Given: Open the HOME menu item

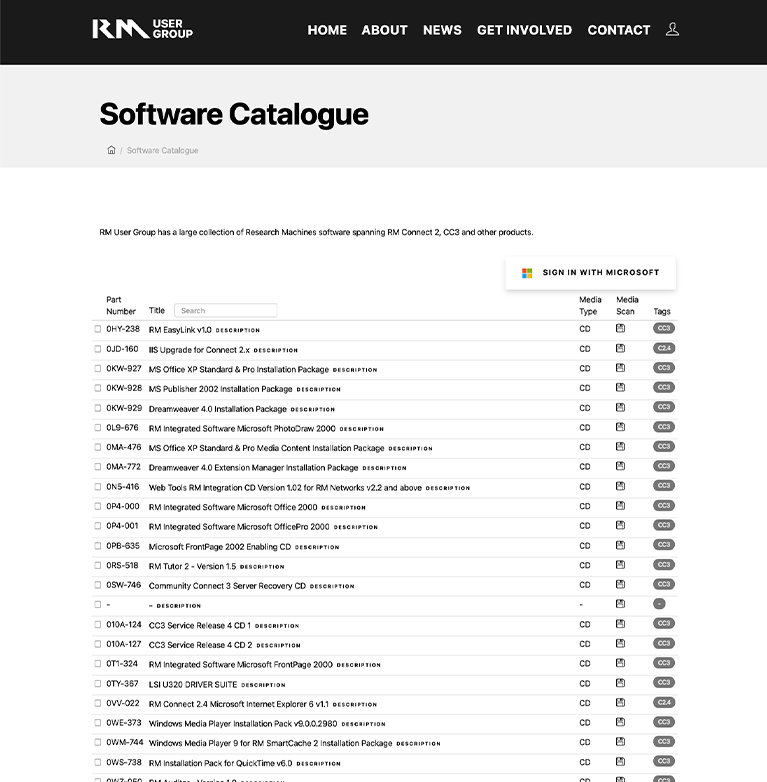Looking at the screenshot, I should pos(327,30).
